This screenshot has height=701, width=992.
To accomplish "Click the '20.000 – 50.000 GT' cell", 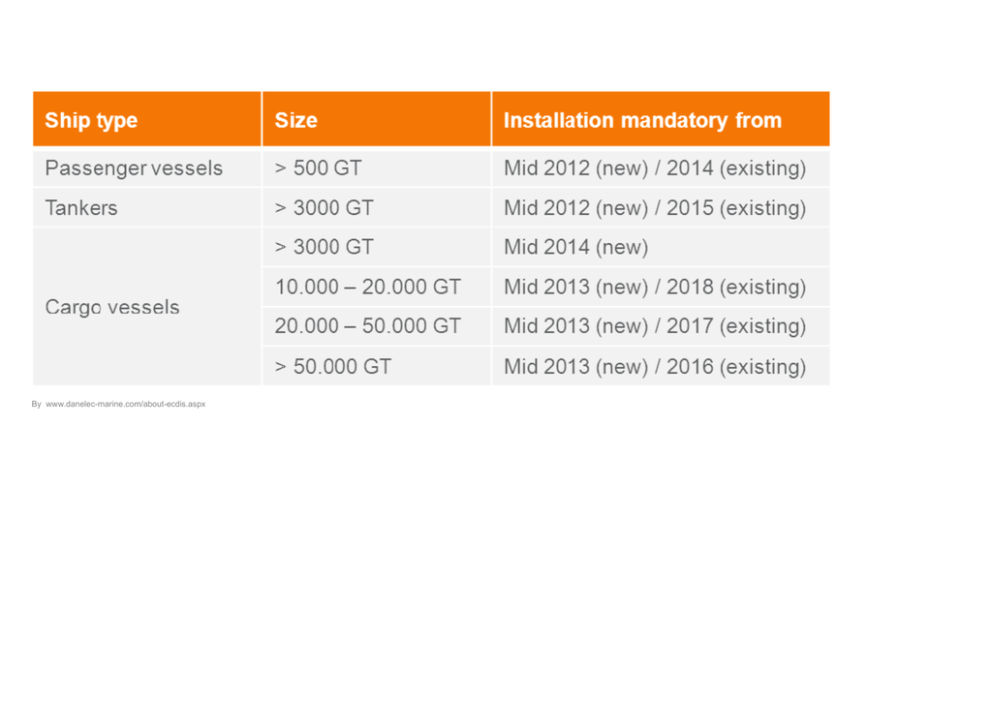I will click(x=368, y=326).
